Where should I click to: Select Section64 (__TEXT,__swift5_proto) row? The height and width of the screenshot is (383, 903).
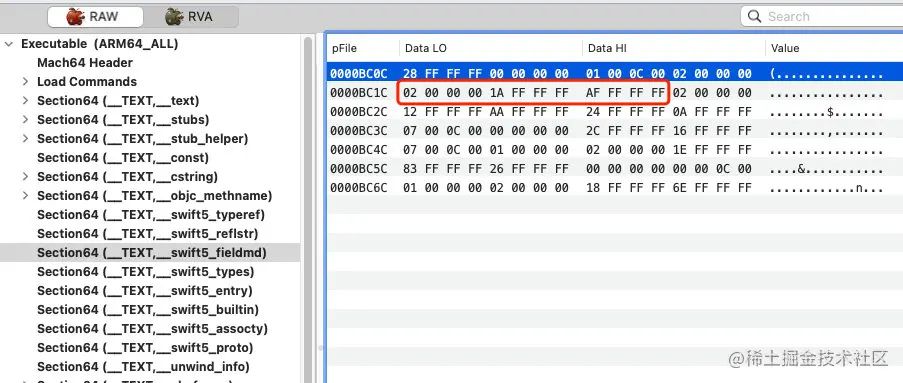(x=145, y=348)
